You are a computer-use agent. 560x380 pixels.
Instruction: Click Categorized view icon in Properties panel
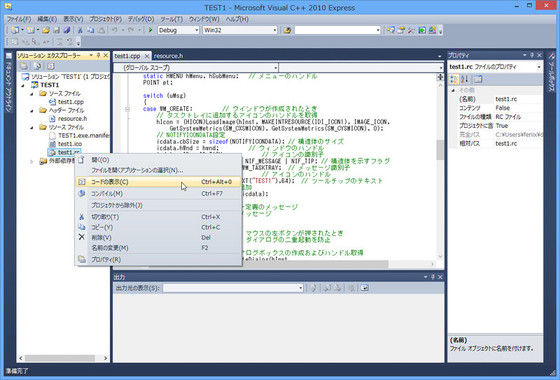454,79
